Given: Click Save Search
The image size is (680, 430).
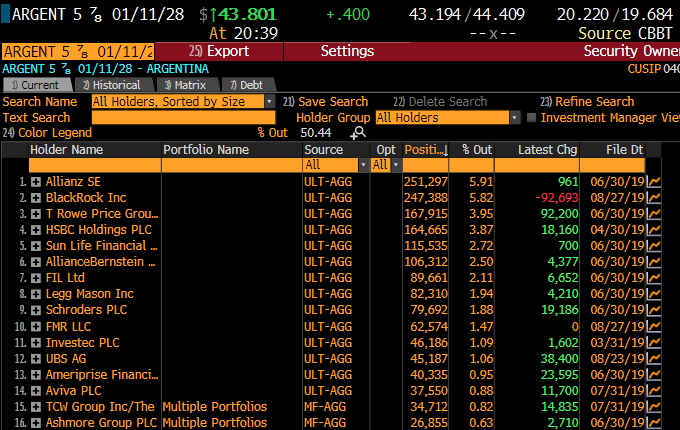Looking at the screenshot, I should point(325,101).
